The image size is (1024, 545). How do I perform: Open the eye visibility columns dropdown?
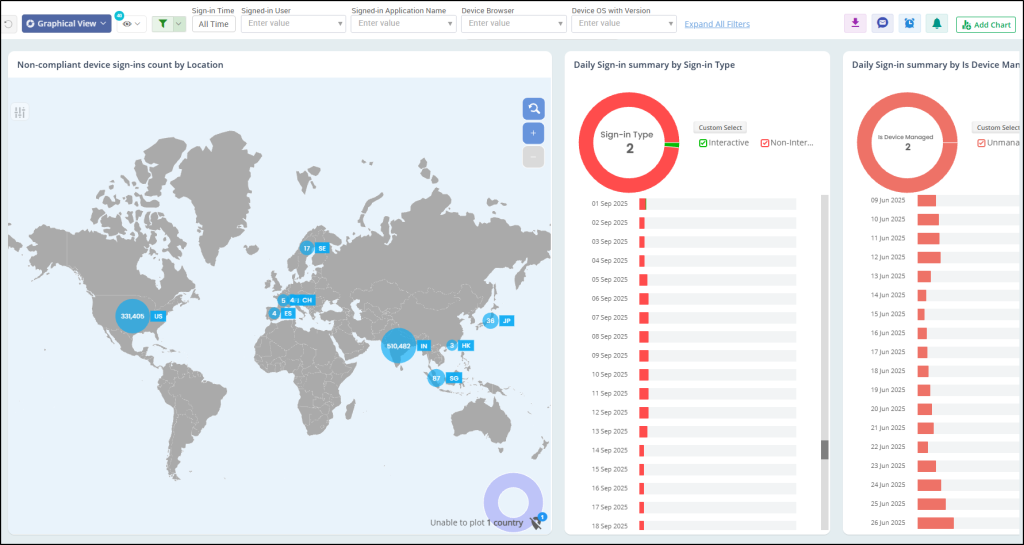(131, 23)
